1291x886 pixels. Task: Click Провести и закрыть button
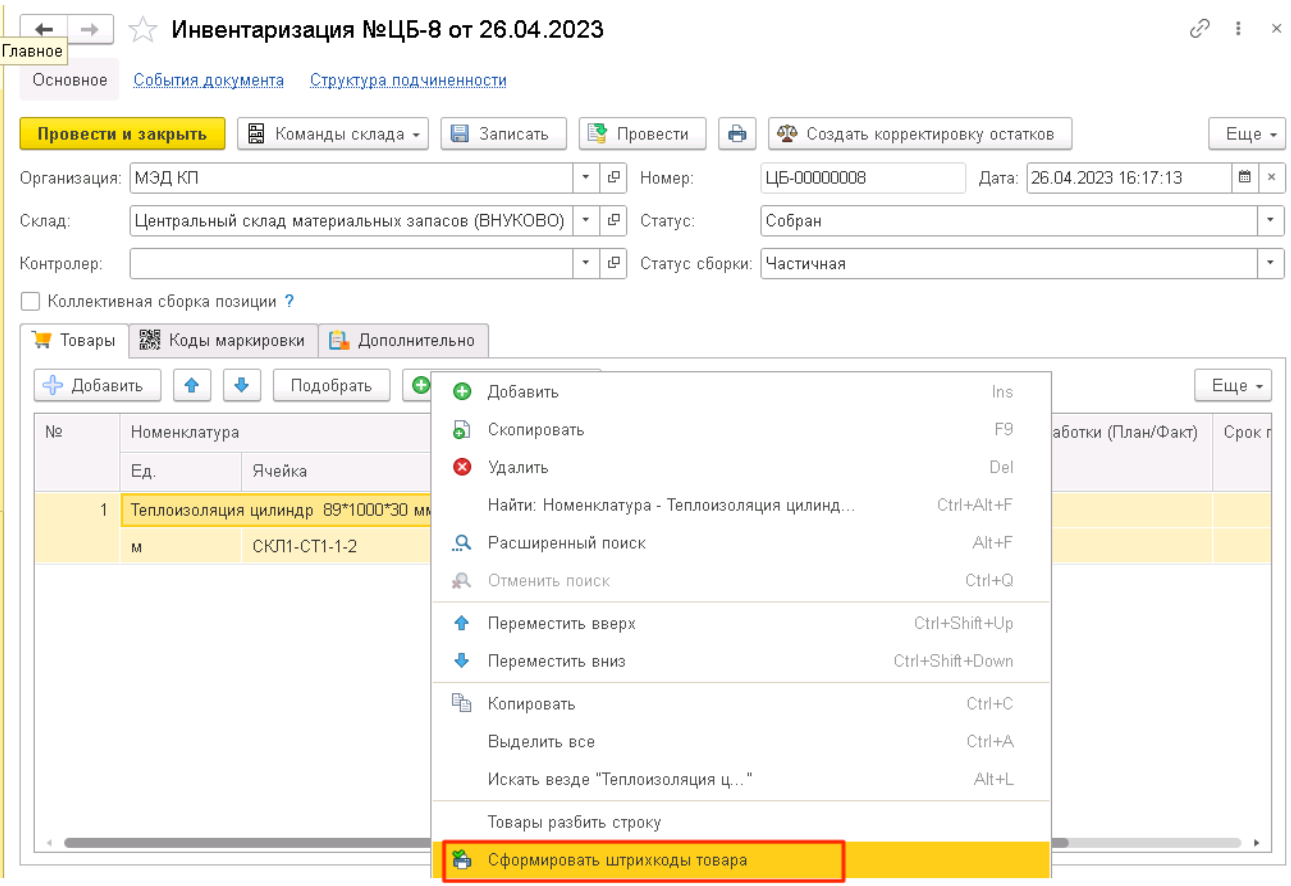tap(122, 134)
